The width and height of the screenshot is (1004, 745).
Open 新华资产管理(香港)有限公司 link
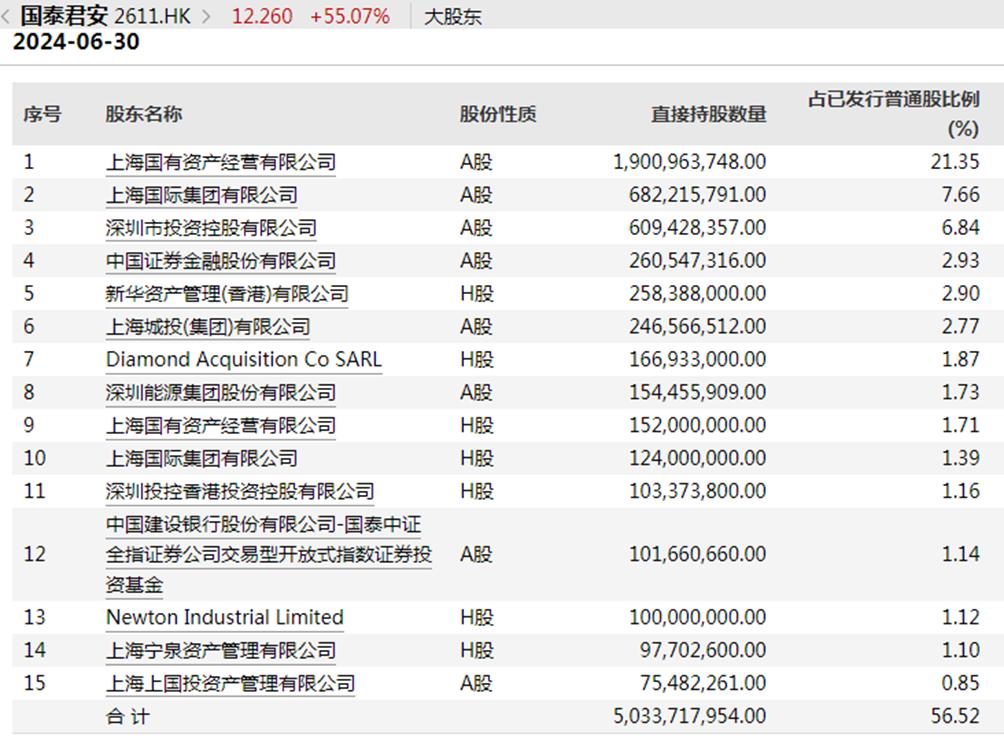point(227,294)
